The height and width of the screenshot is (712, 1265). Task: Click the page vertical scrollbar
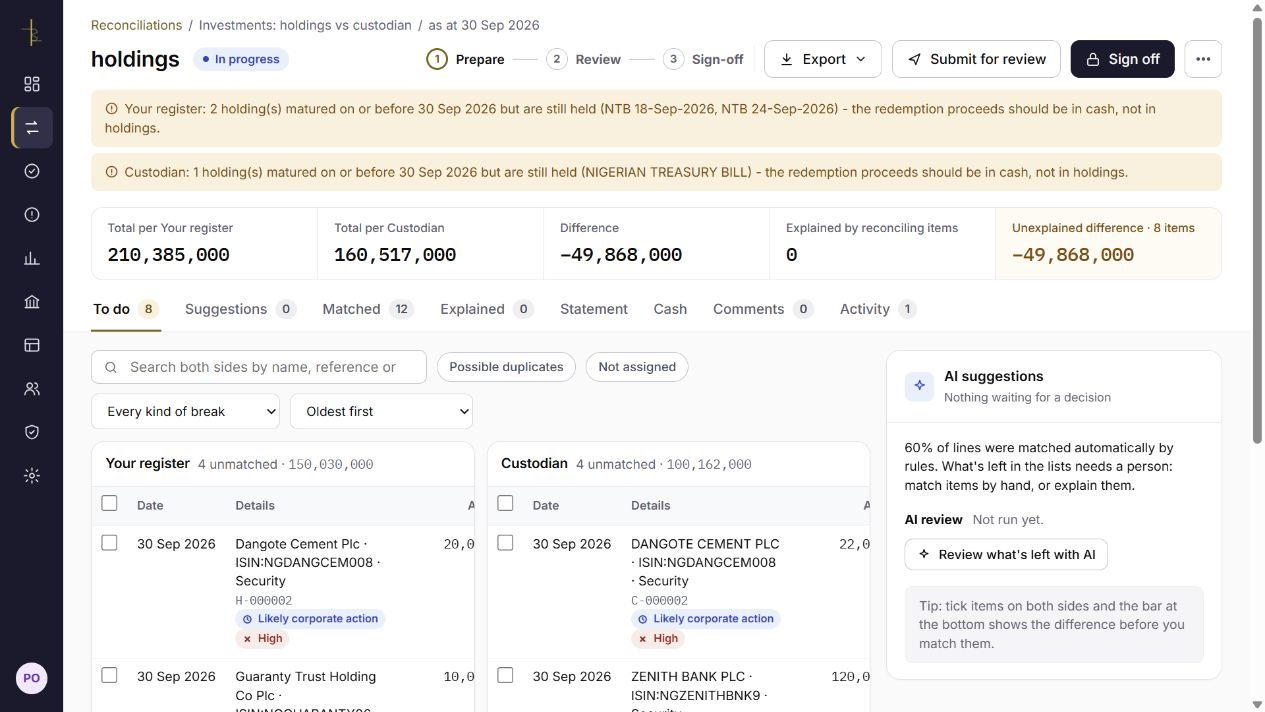[1258, 230]
